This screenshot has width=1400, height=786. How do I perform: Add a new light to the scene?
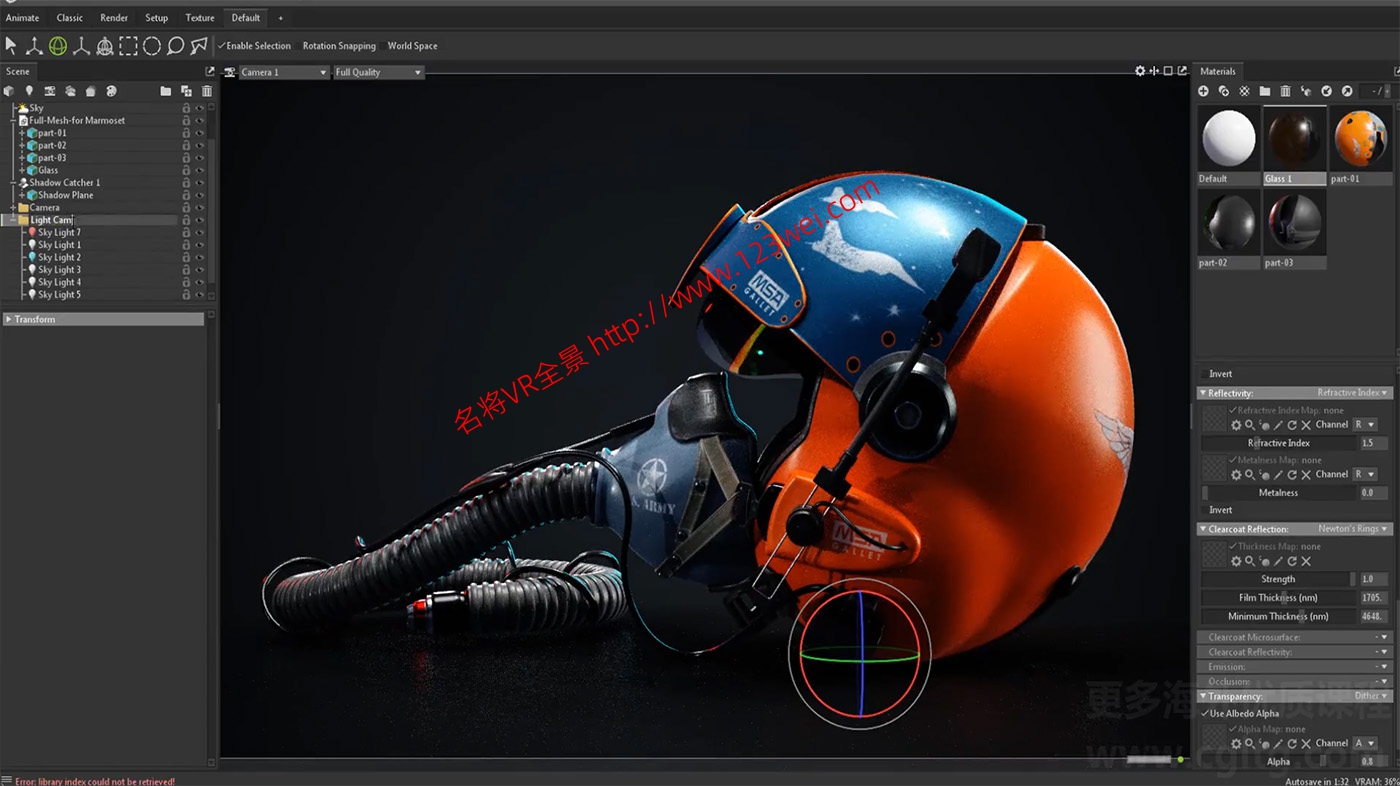(30, 90)
